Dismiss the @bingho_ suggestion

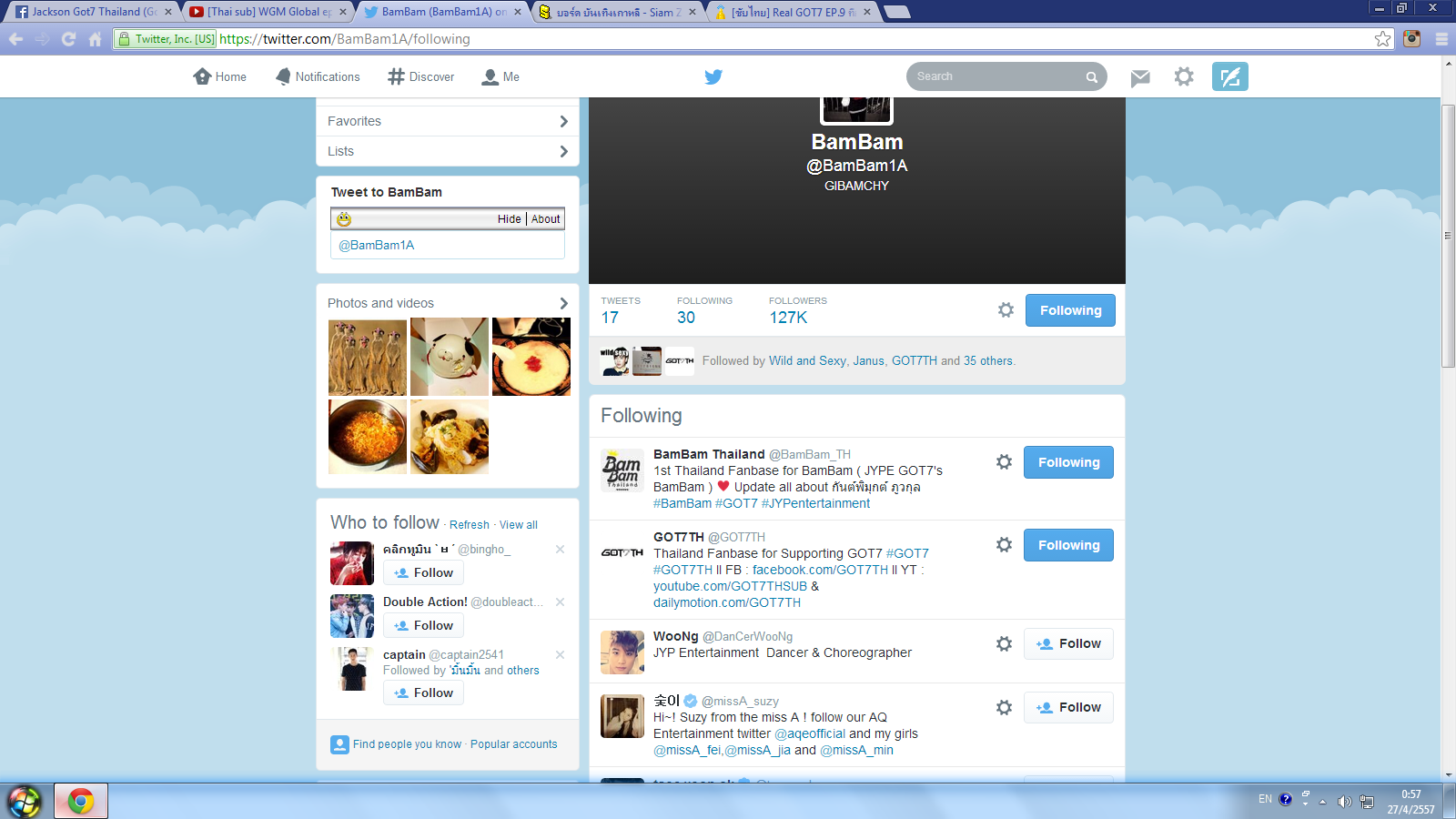coord(560,549)
